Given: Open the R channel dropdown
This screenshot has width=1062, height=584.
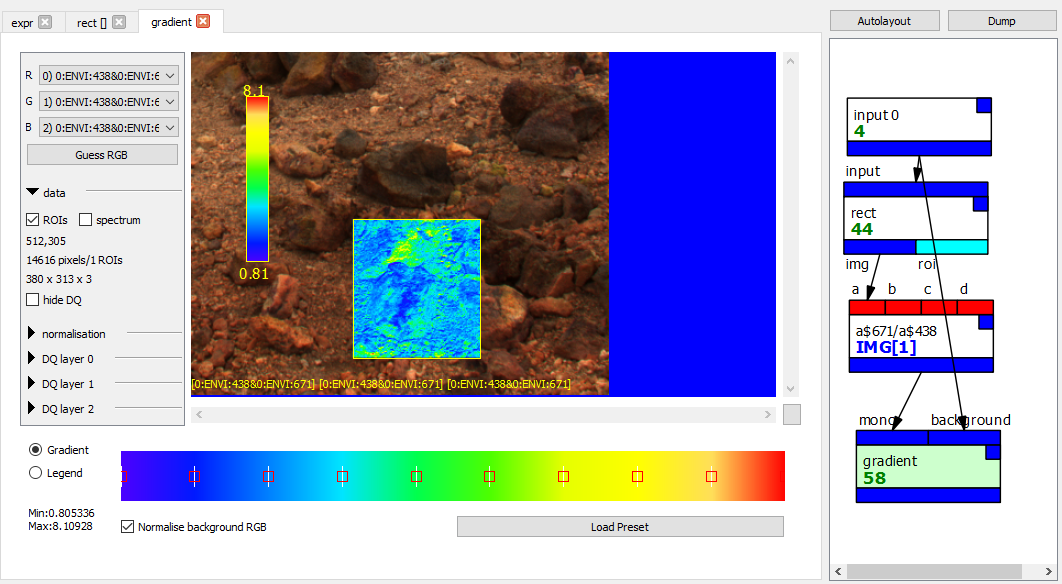Looking at the screenshot, I should (108, 75).
